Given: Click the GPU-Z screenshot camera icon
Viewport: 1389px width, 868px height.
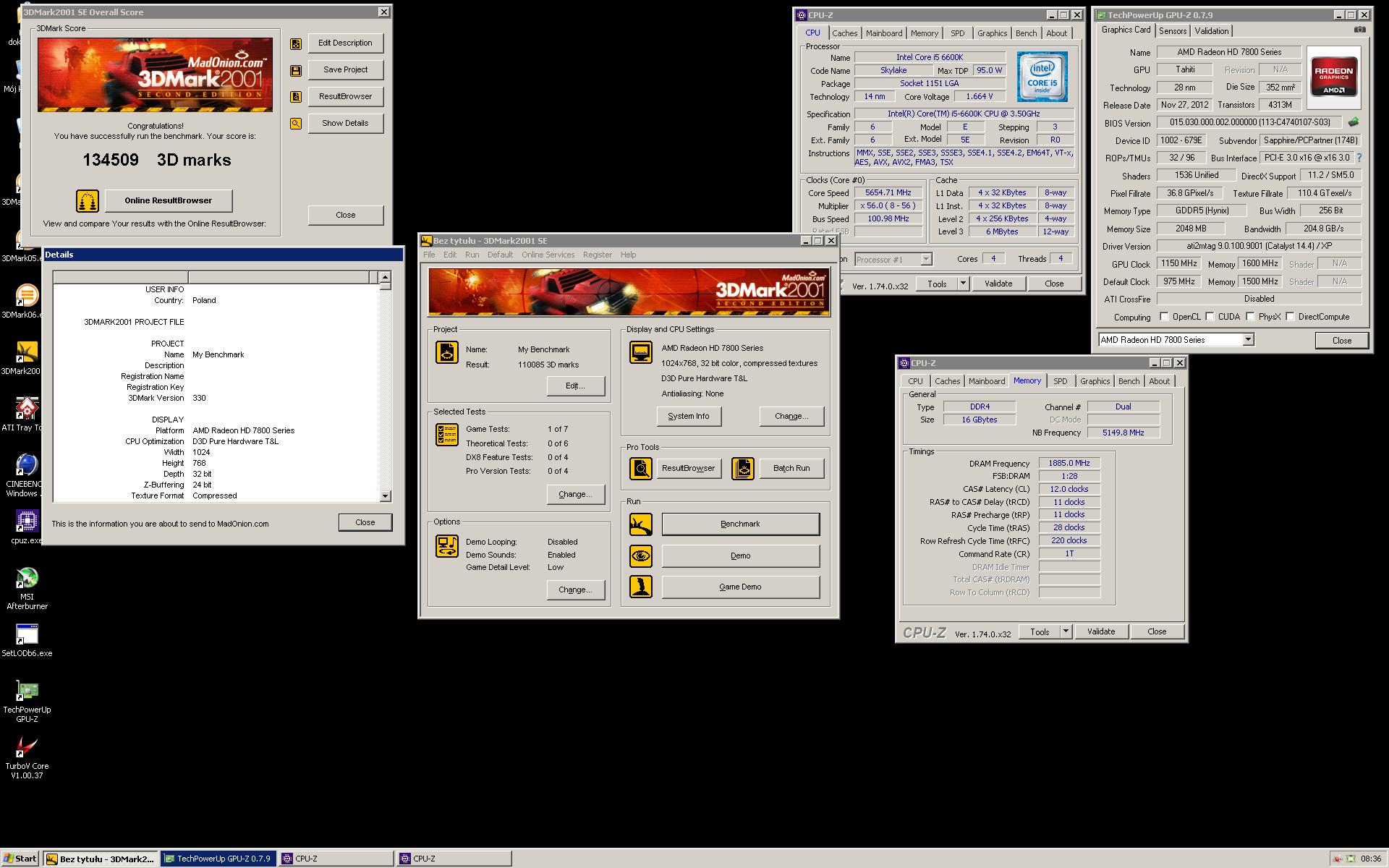Looking at the screenshot, I should pyautogui.click(x=1360, y=30).
